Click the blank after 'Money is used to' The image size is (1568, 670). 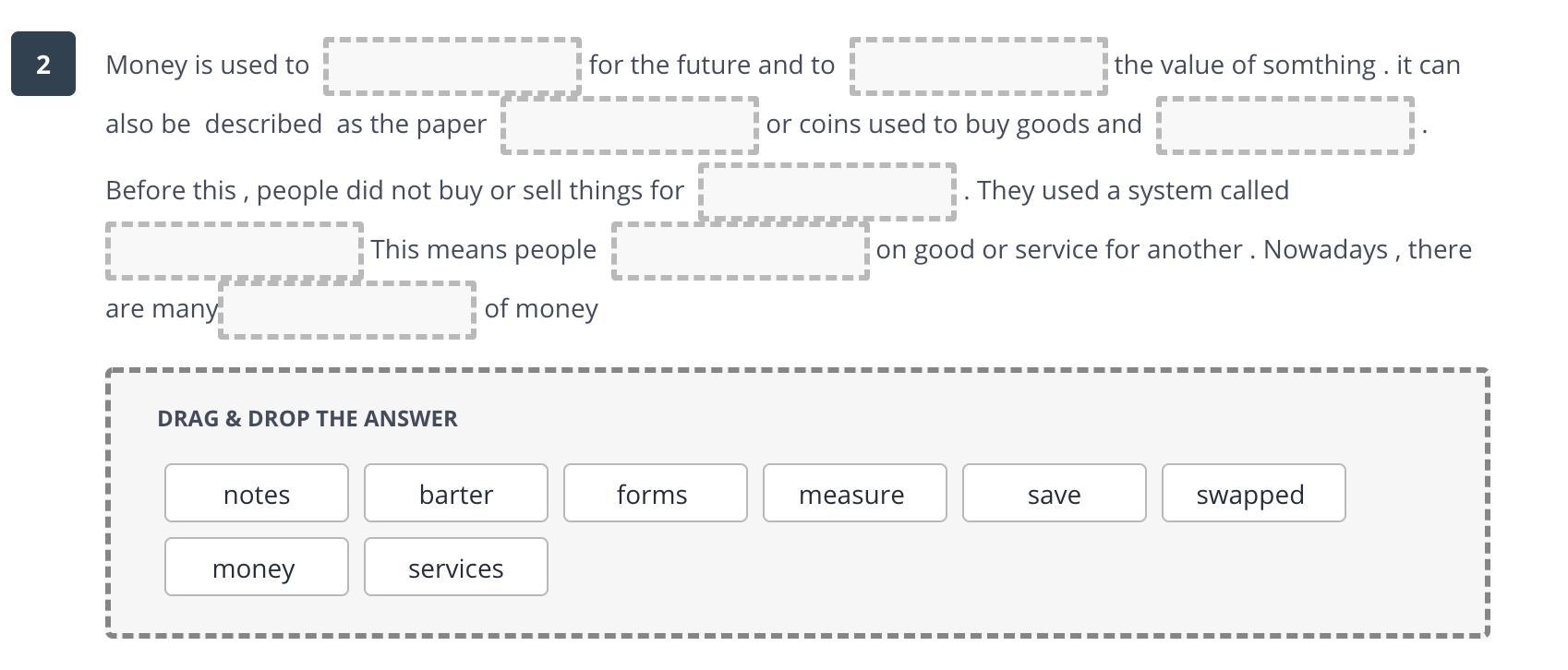tap(452, 66)
